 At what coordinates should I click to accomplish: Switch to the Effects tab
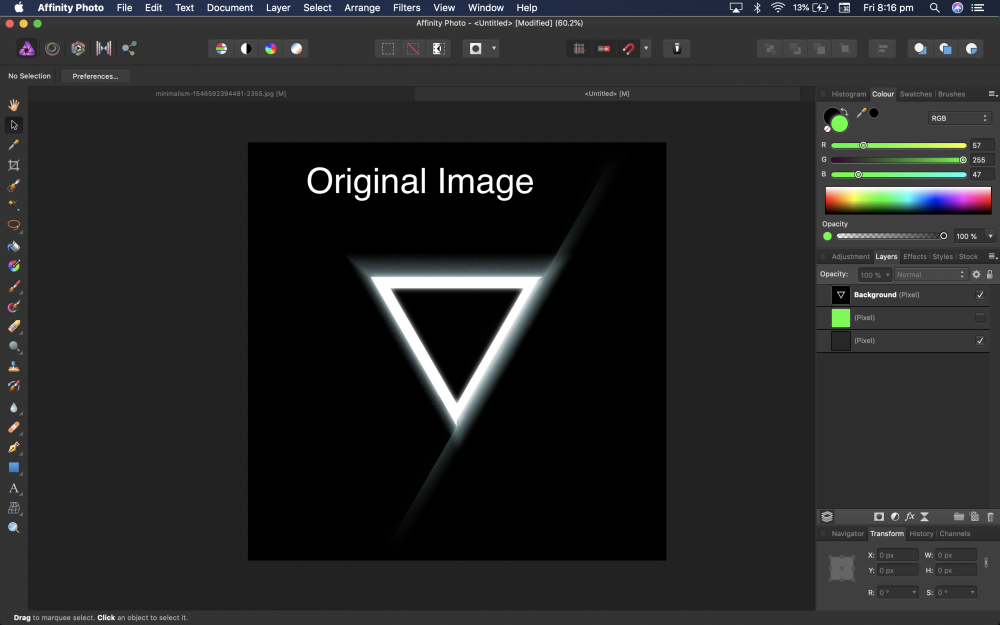pyautogui.click(x=914, y=256)
